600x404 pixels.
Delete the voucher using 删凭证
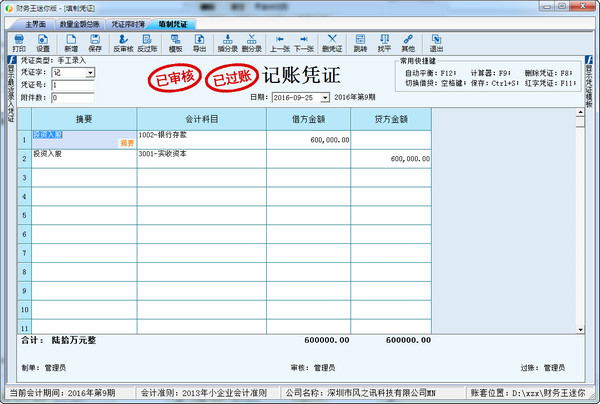coord(332,42)
